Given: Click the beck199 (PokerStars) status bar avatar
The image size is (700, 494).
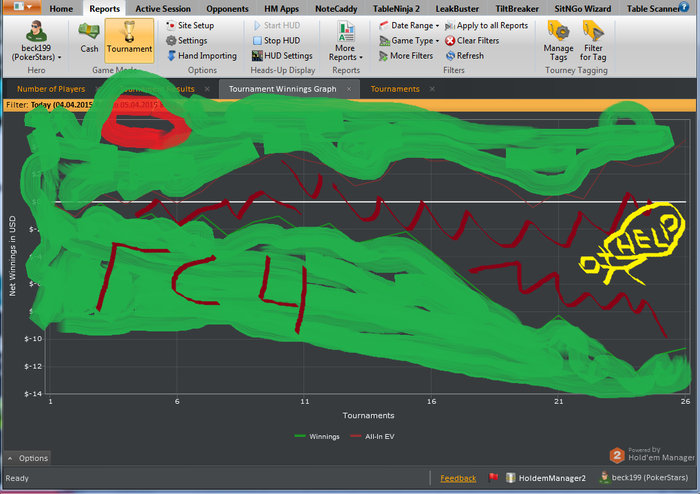Looking at the screenshot, I should click(x=604, y=477).
